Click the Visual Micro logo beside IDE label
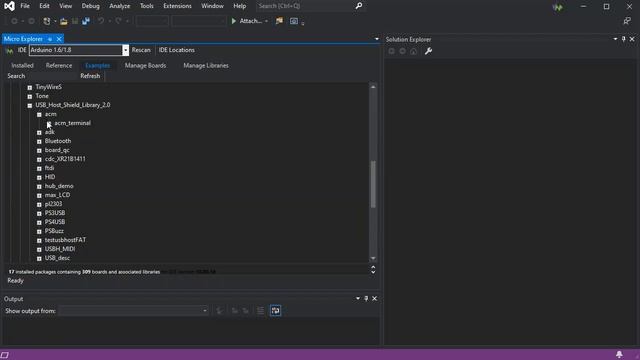The width and height of the screenshot is (640, 360). point(9,50)
